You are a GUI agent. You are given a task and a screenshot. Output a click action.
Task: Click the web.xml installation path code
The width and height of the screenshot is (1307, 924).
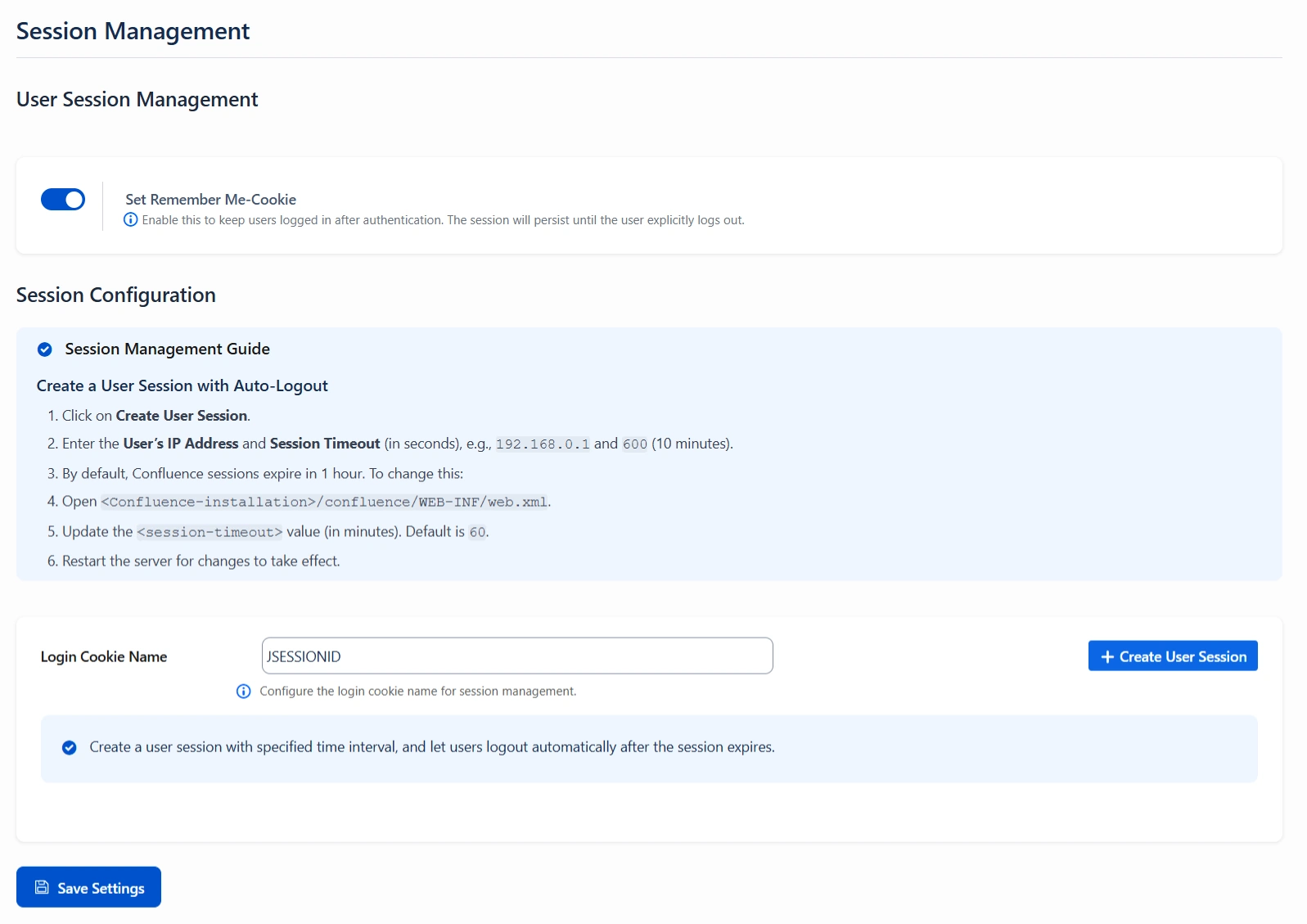[x=324, y=503]
